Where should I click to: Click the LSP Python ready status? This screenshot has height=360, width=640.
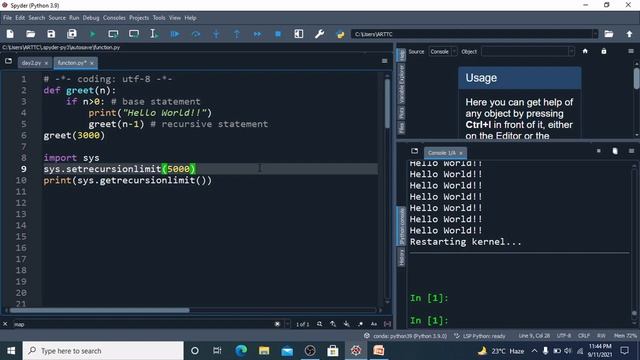point(480,336)
